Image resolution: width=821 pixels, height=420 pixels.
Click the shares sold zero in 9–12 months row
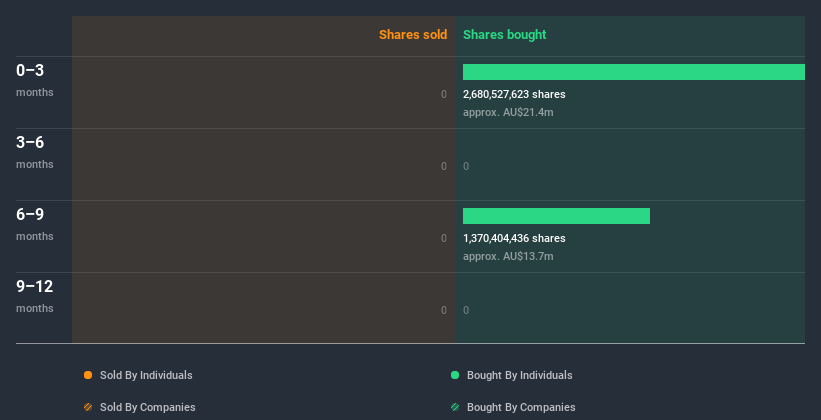[444, 310]
